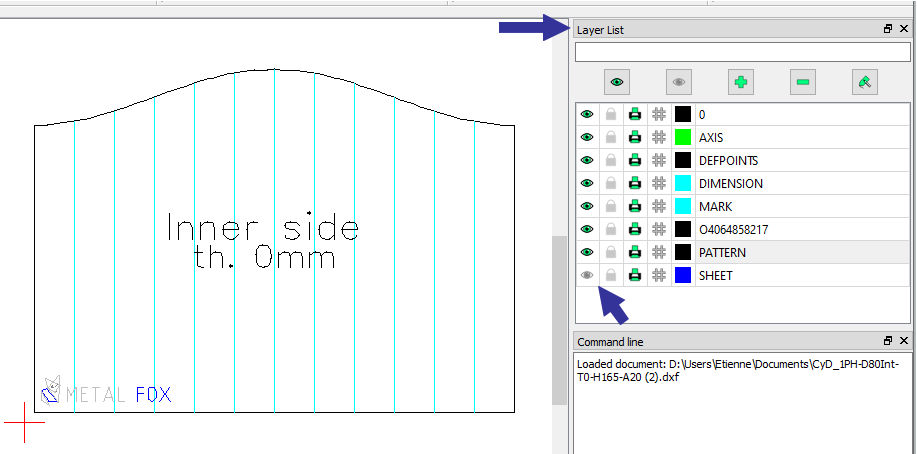Screen dimensions: 917x454
Task: Toggle construction icon for SHEET layer
Action: [x=659, y=275]
